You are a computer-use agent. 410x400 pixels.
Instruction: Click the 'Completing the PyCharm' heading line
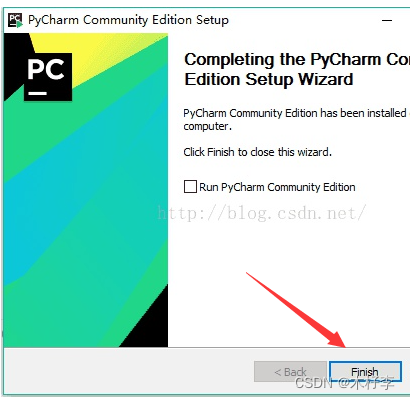[297, 60]
